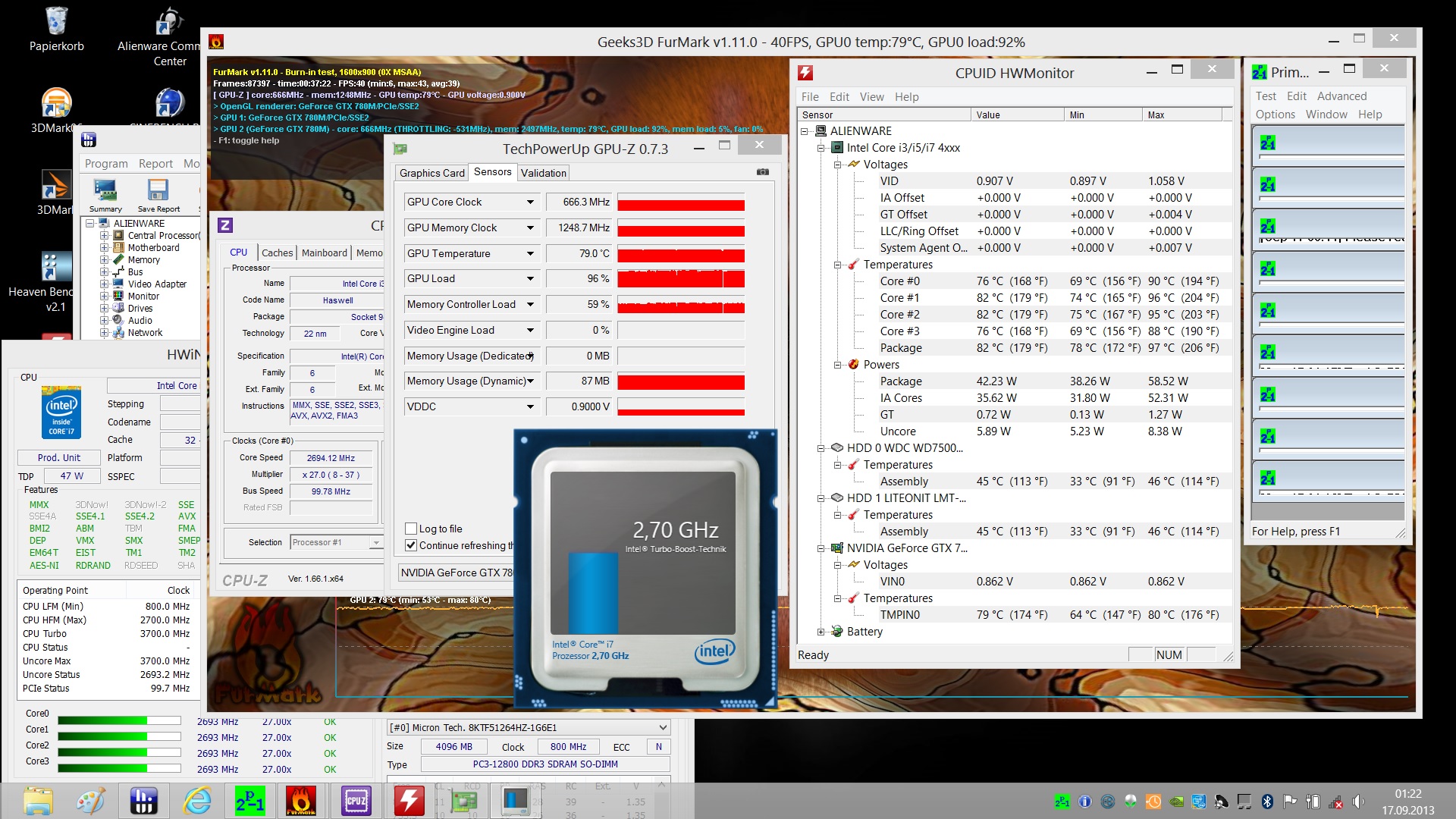Switch to Mainboard tab in CPU-Z
The image size is (1456, 819).
324,253
